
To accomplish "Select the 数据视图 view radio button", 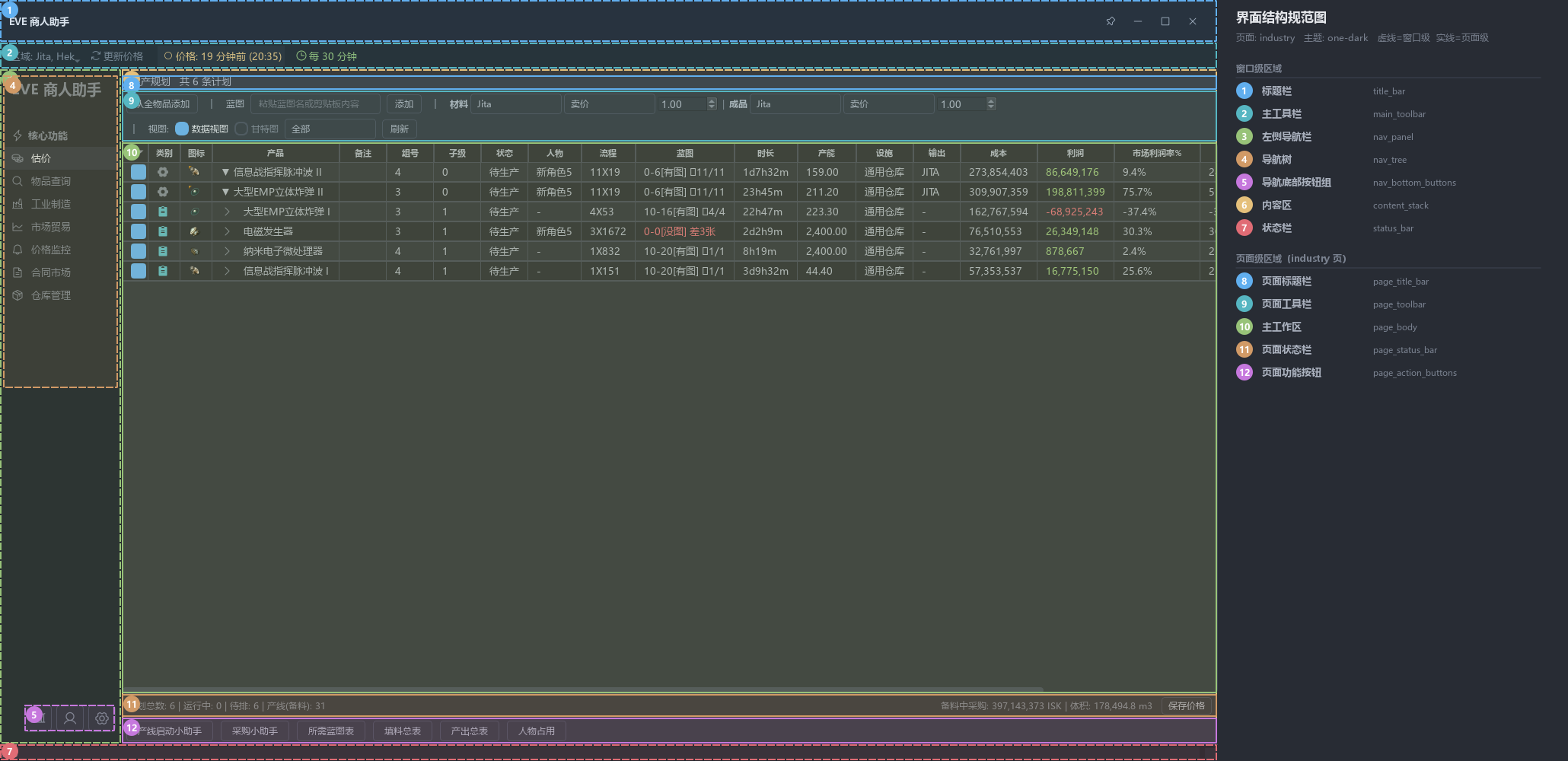I will pos(182,129).
